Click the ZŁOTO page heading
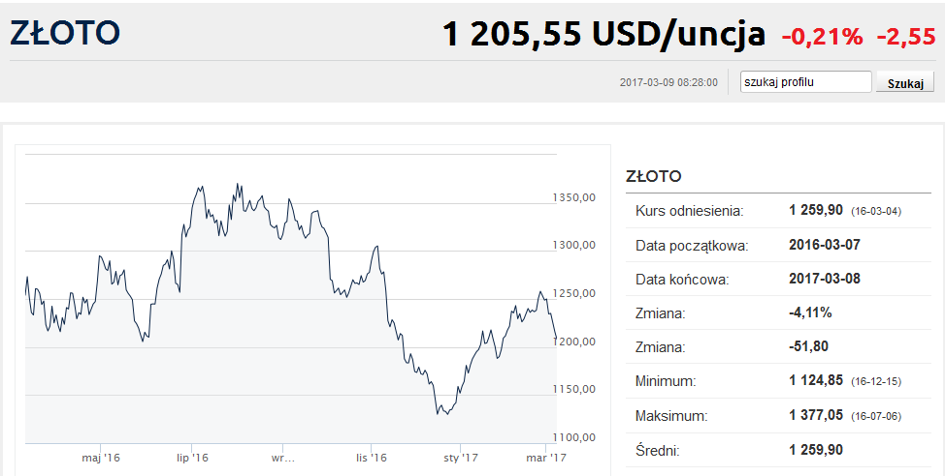Image resolution: width=945 pixels, height=476 pixels. (x=65, y=33)
